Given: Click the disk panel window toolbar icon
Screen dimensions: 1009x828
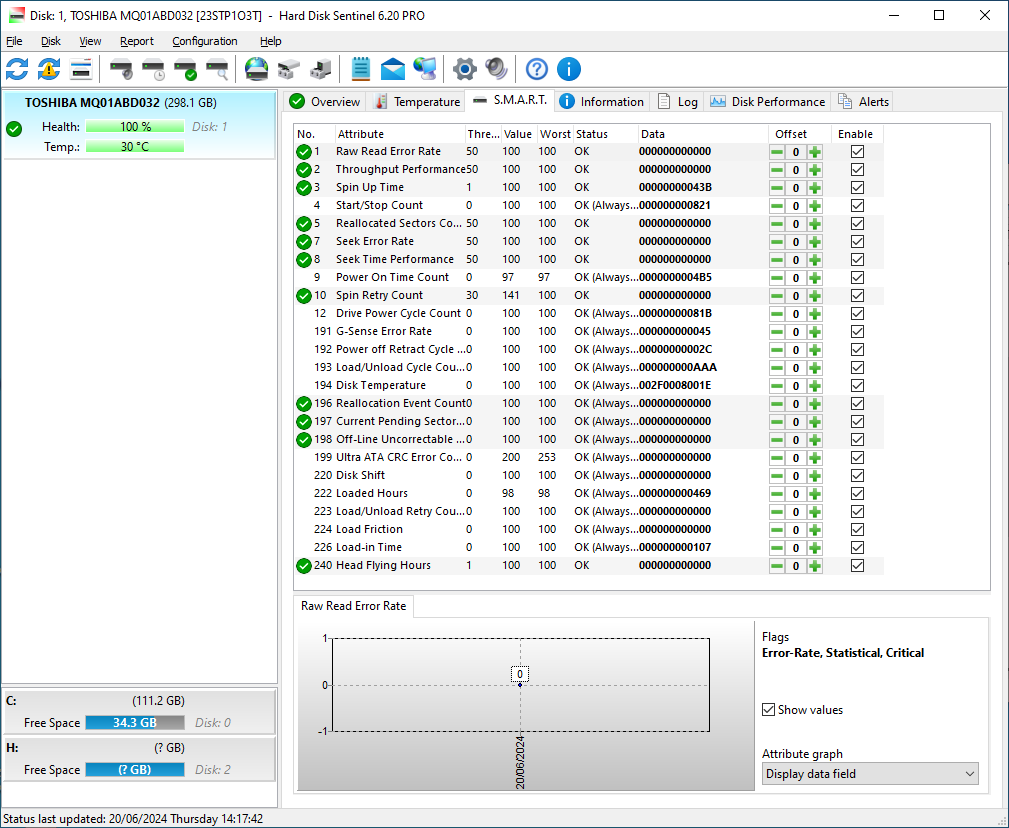Looking at the screenshot, I should 81,69.
